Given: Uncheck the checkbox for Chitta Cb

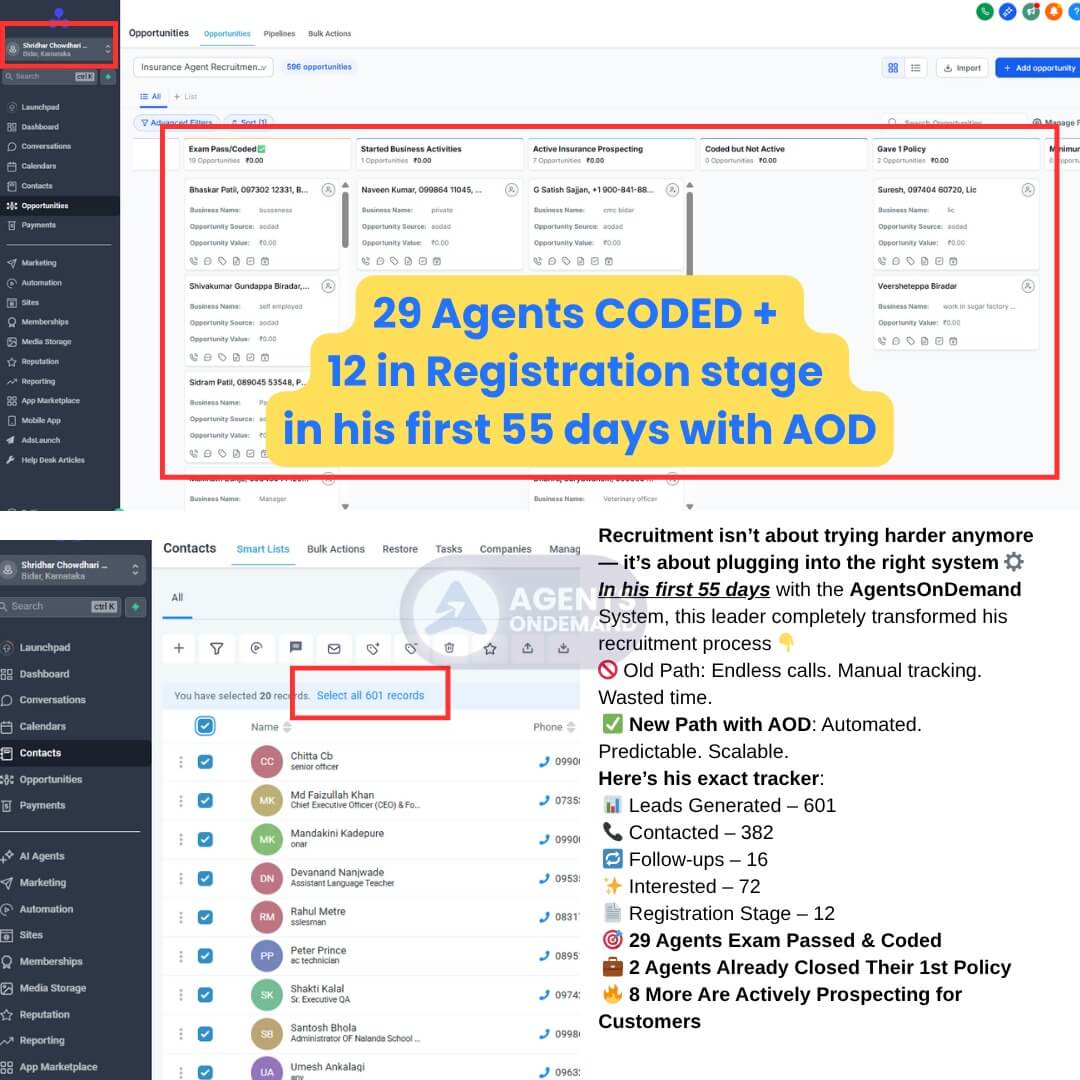Looking at the screenshot, I should click(205, 761).
